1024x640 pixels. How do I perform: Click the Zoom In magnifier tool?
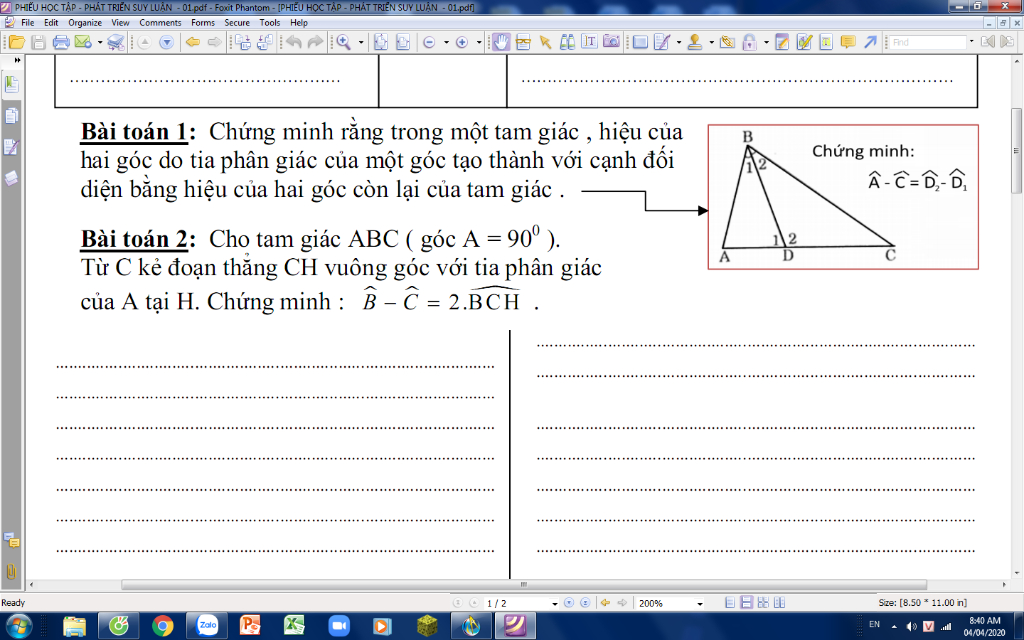tap(343, 42)
